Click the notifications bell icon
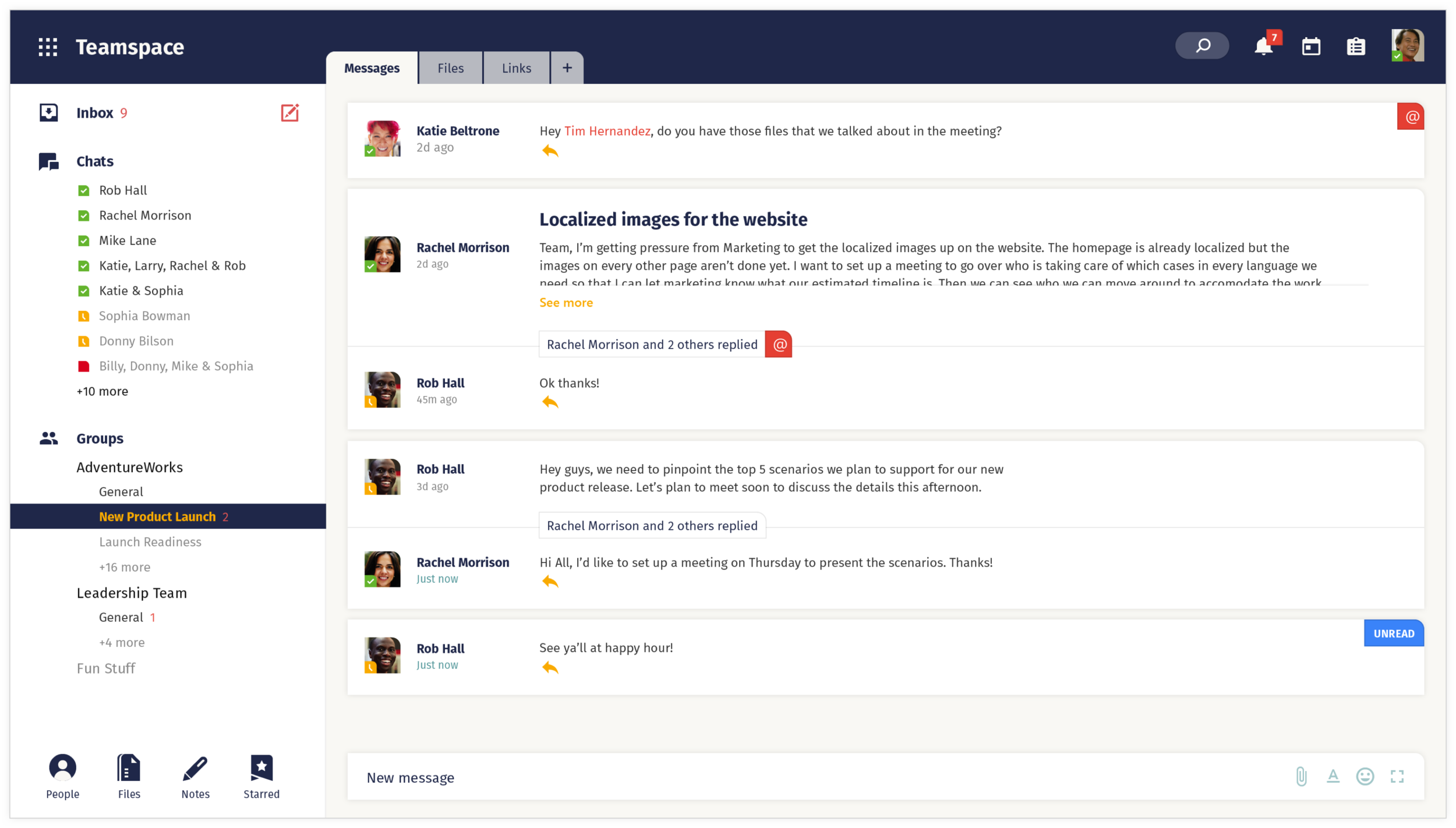The image size is (1456, 828). coord(1263,47)
